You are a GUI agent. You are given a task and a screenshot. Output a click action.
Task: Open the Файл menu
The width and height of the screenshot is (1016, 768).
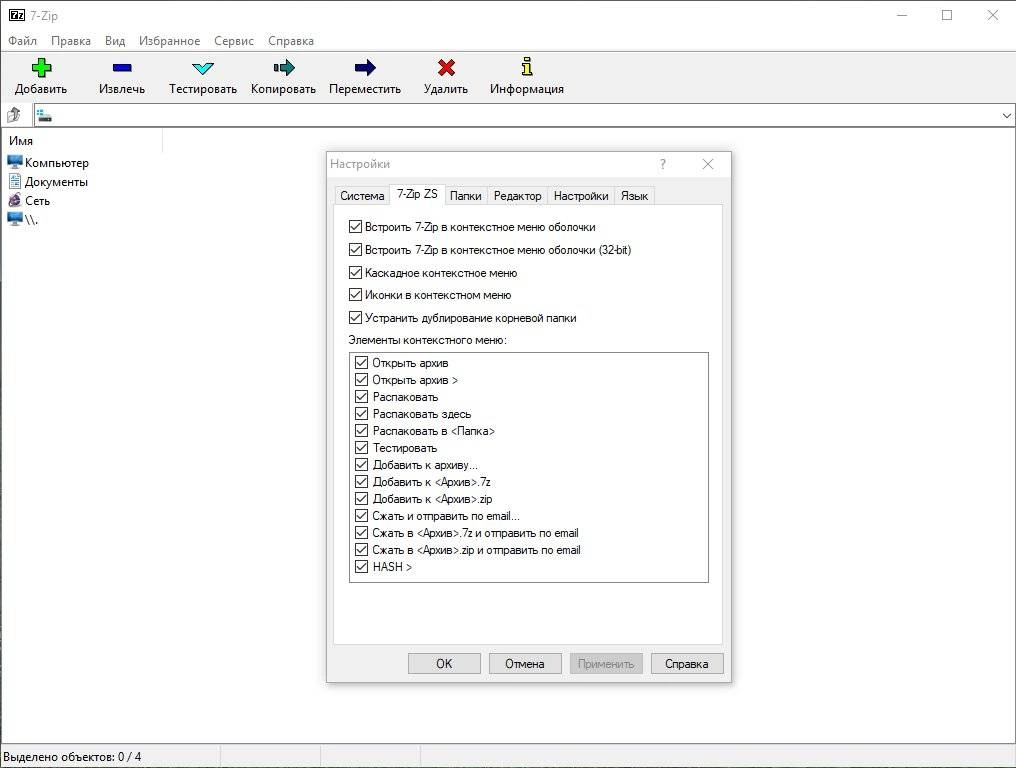pos(22,41)
